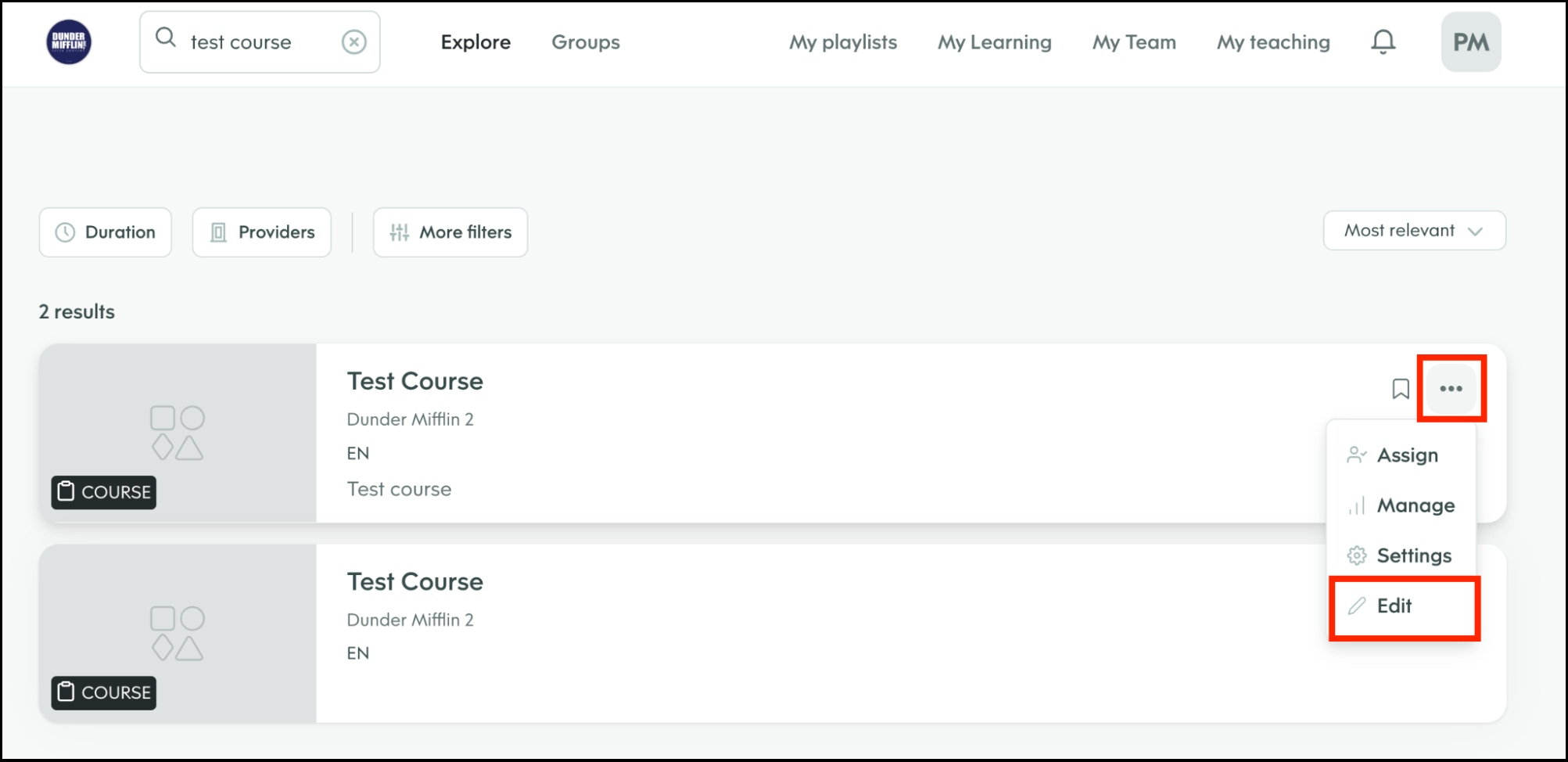Image resolution: width=1568 pixels, height=762 pixels.
Task: Switch to the Groups tab
Action: pos(586,42)
